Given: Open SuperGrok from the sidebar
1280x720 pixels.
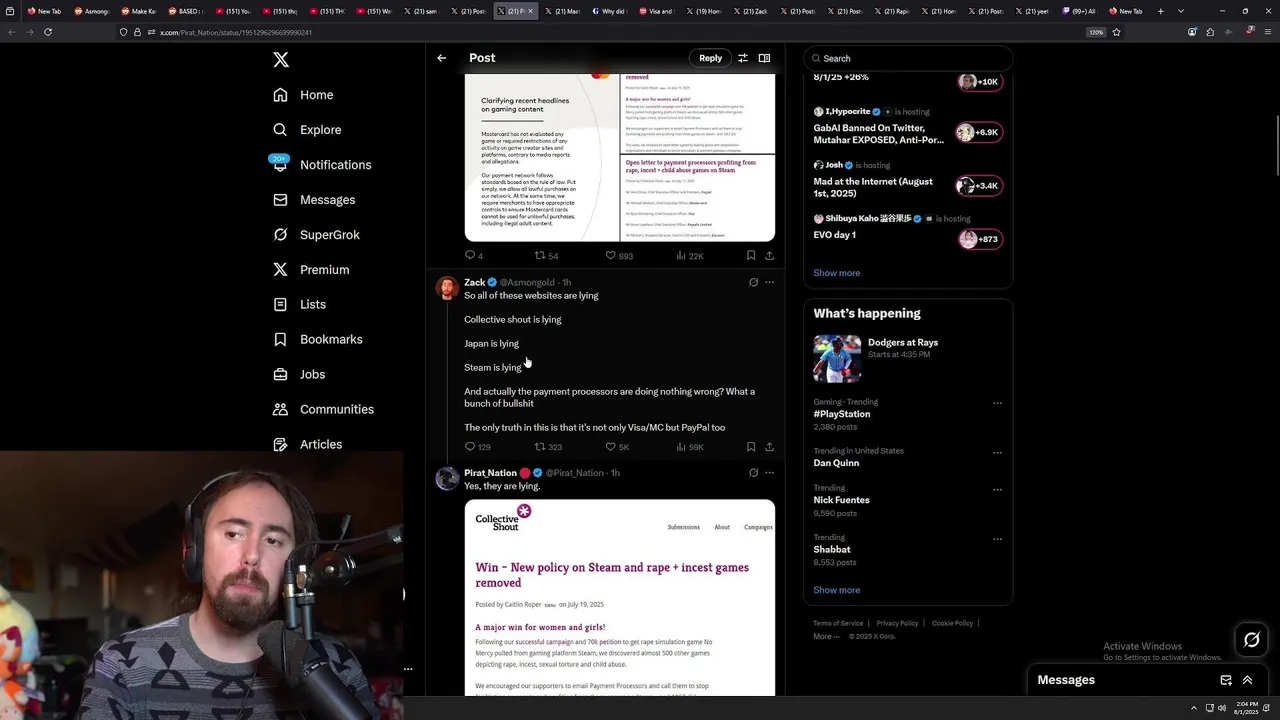Looking at the screenshot, I should tap(316, 235).
